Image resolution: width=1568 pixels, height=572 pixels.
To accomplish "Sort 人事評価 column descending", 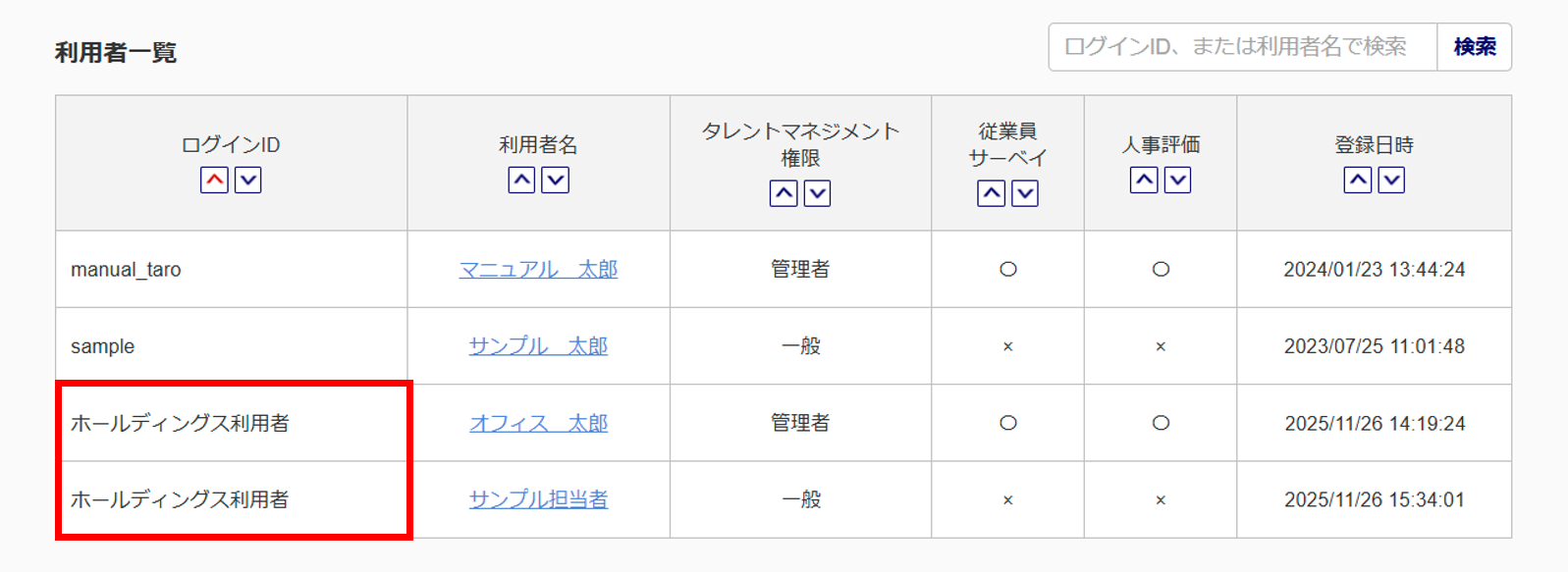I will click(1178, 181).
